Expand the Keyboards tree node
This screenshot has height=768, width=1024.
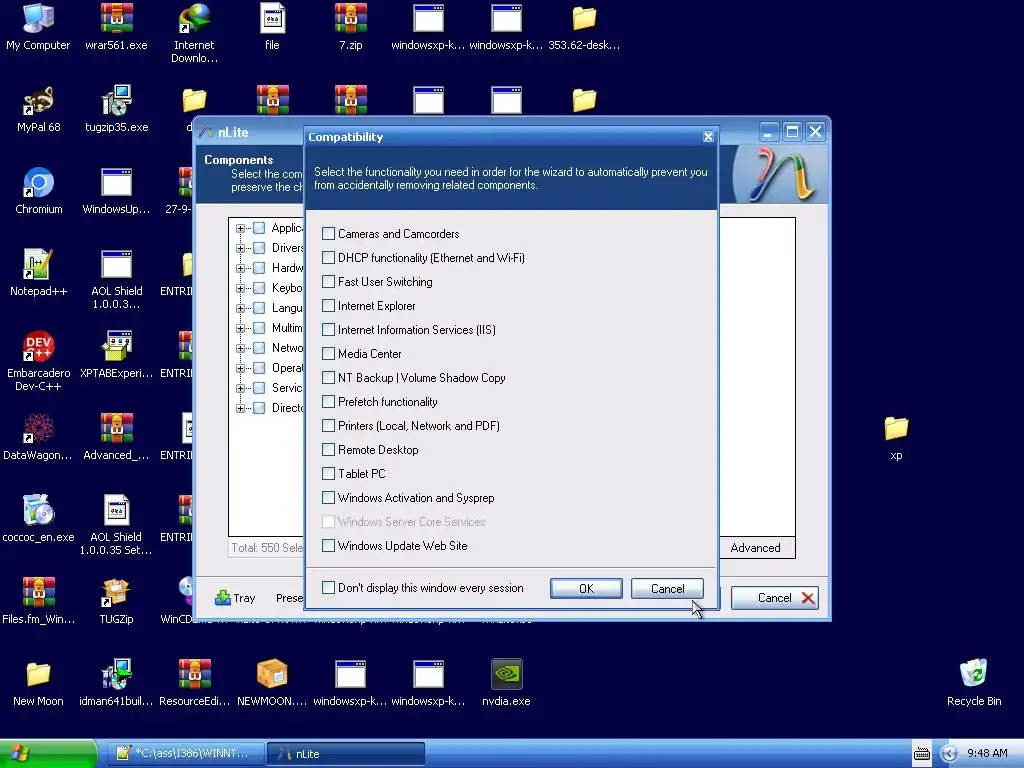240,288
